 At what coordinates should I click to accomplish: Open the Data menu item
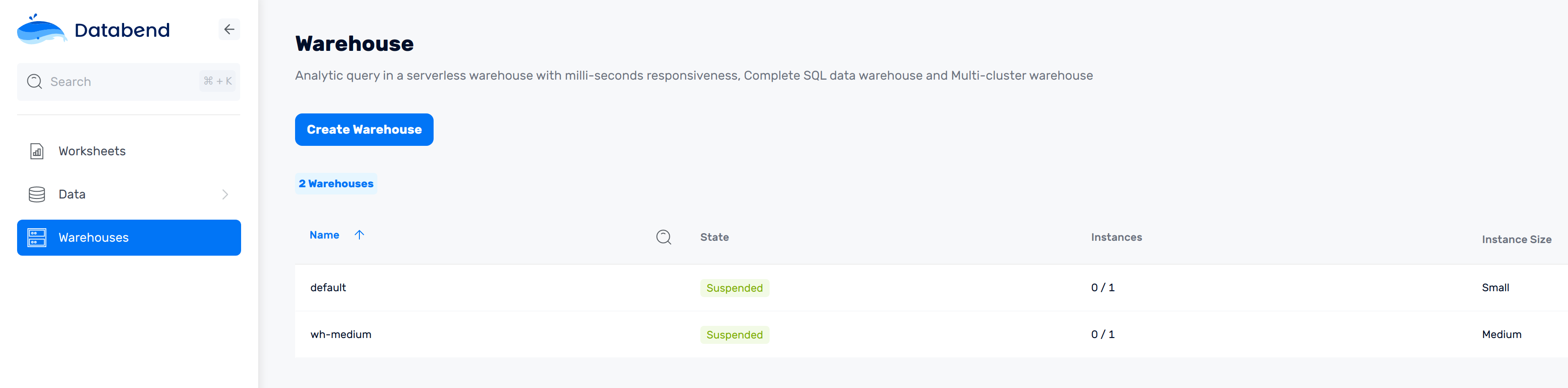click(x=129, y=194)
